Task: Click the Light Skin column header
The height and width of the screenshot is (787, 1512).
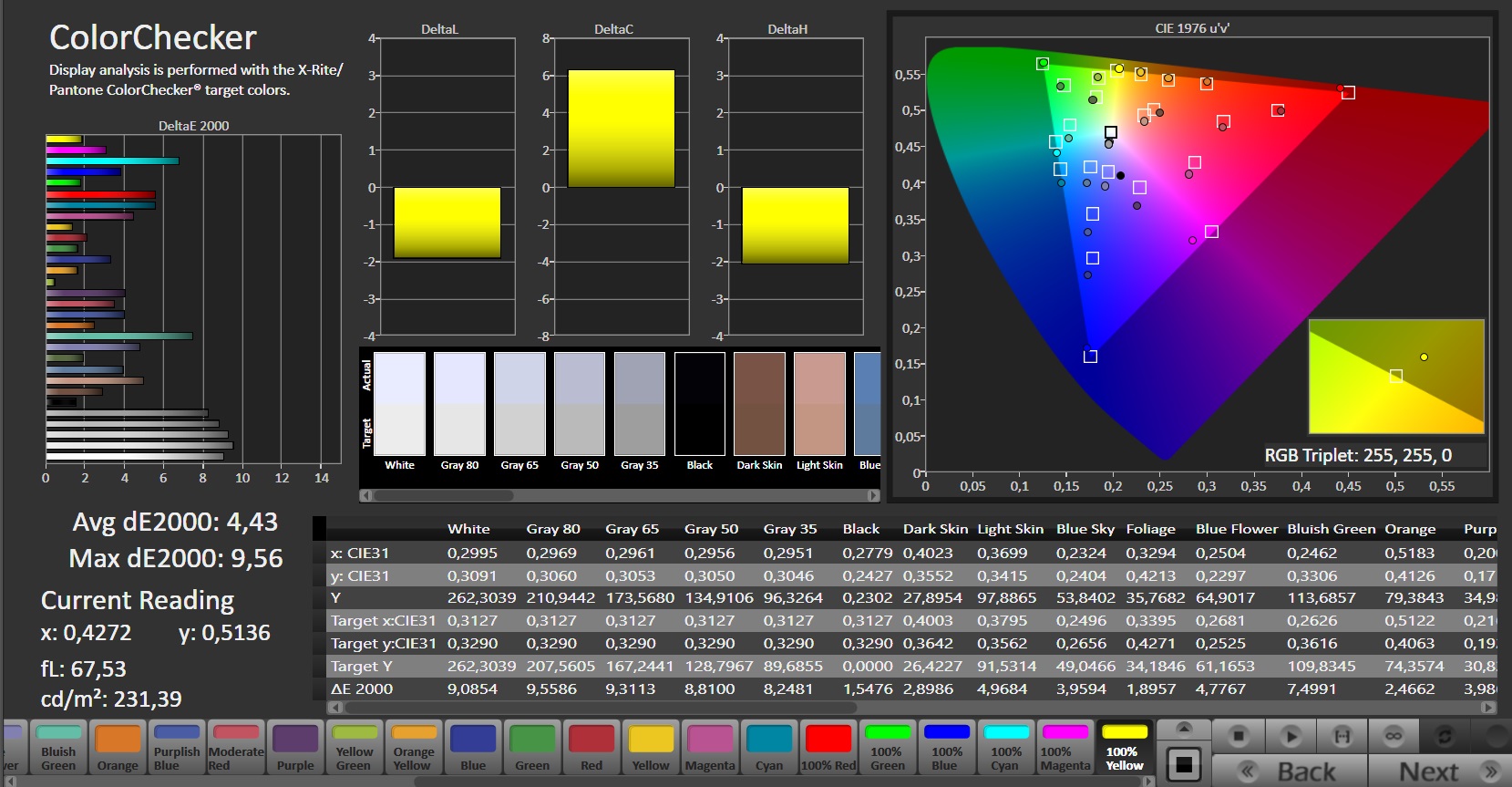Action: tap(1010, 529)
